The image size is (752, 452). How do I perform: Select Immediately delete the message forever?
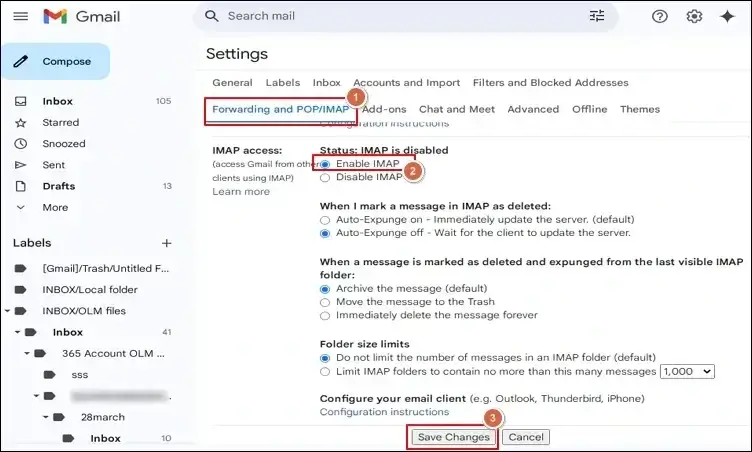[x=325, y=316]
